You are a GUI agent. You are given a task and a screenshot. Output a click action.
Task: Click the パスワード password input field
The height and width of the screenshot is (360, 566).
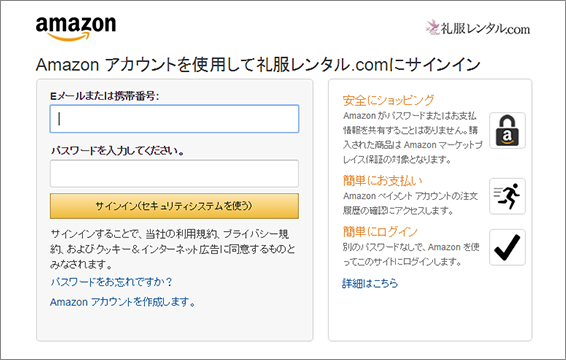click(174, 174)
